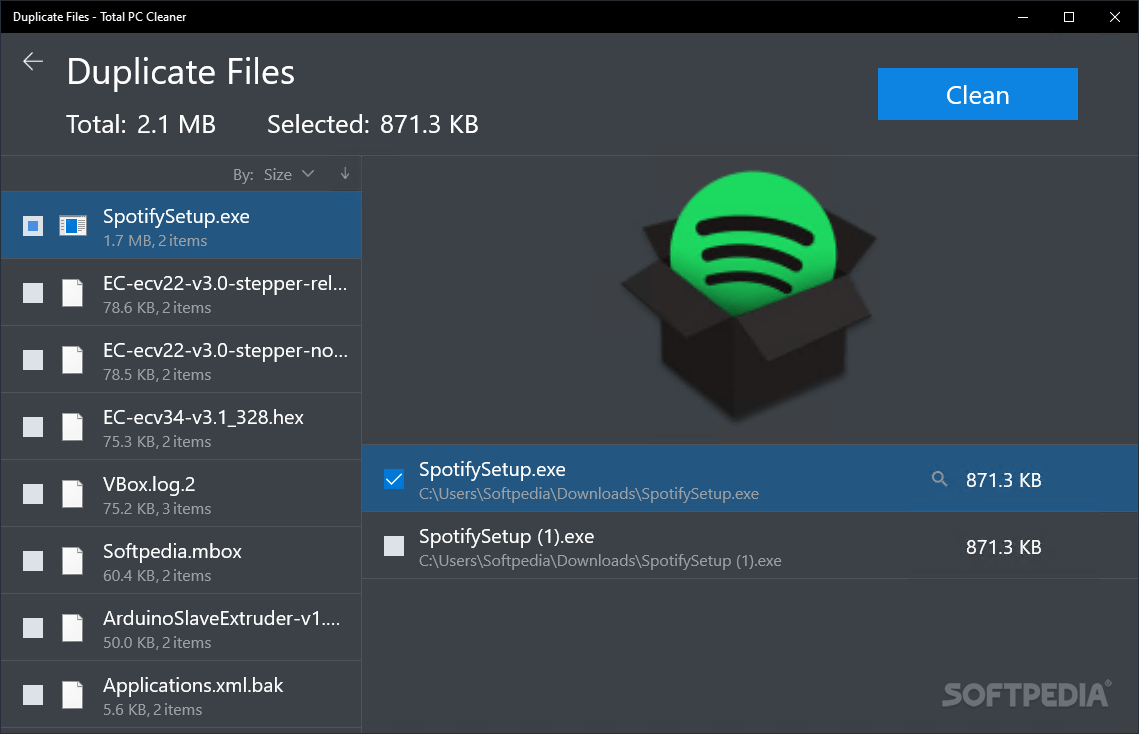Toggle checkbox for SpotifySetup.exe group
The height and width of the screenshot is (734, 1139).
click(x=33, y=226)
